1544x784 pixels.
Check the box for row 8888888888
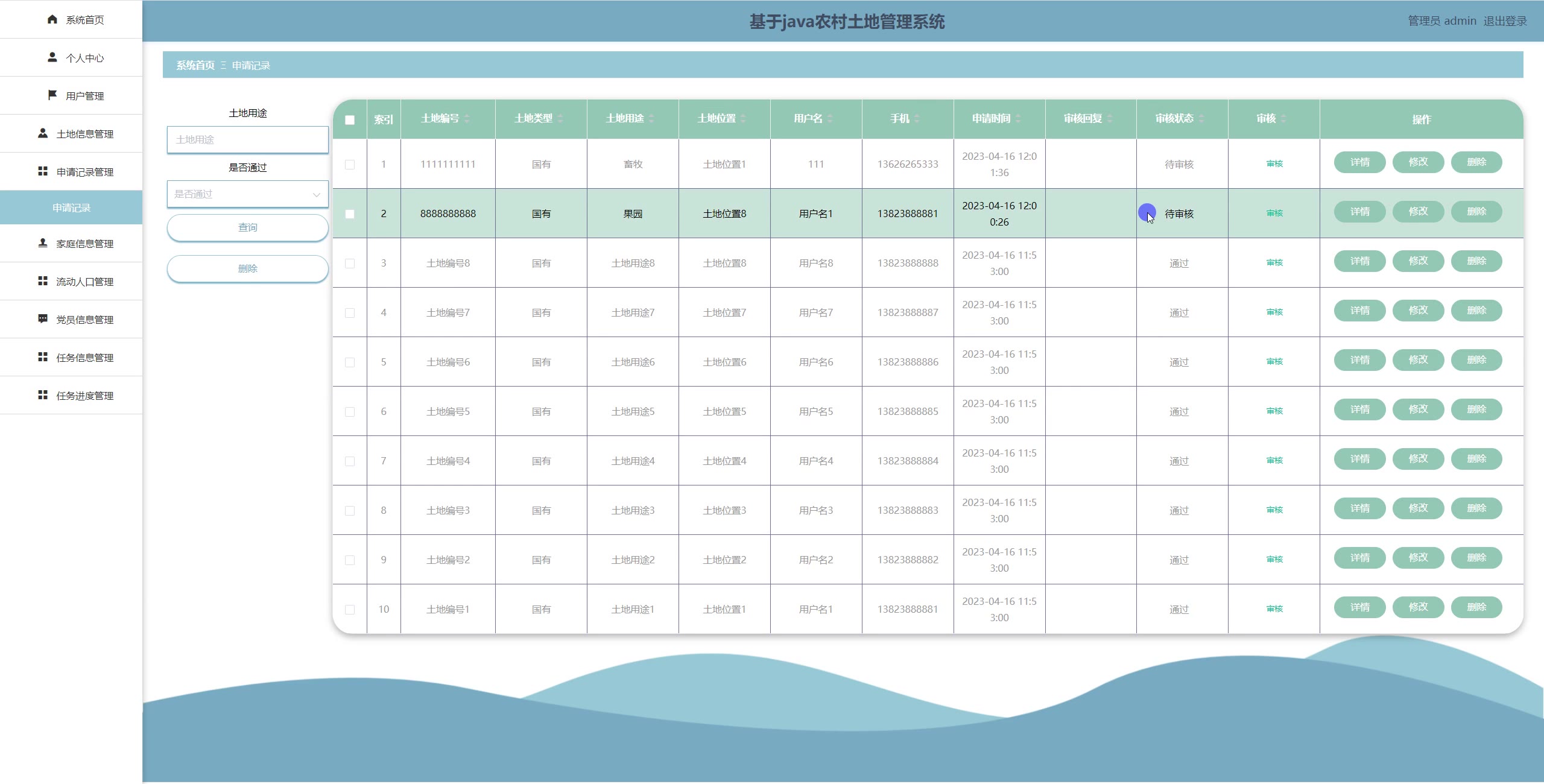click(350, 213)
